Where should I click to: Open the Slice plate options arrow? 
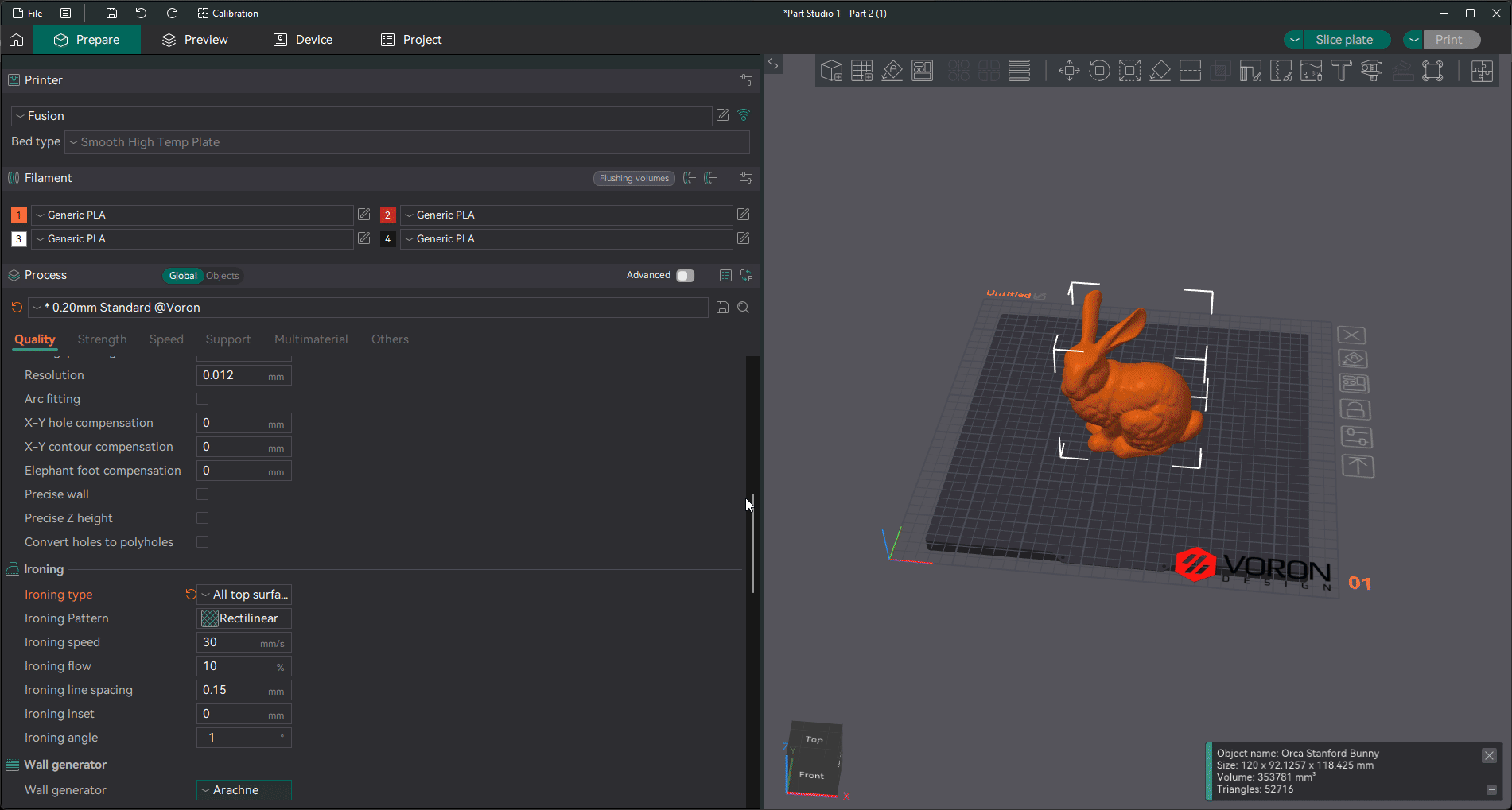coord(1294,40)
